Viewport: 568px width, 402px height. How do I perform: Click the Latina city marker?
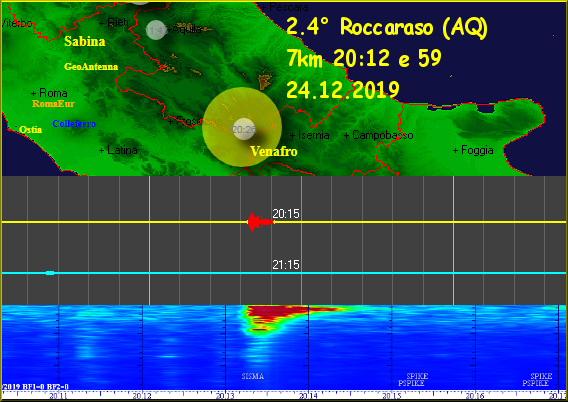pos(118,150)
